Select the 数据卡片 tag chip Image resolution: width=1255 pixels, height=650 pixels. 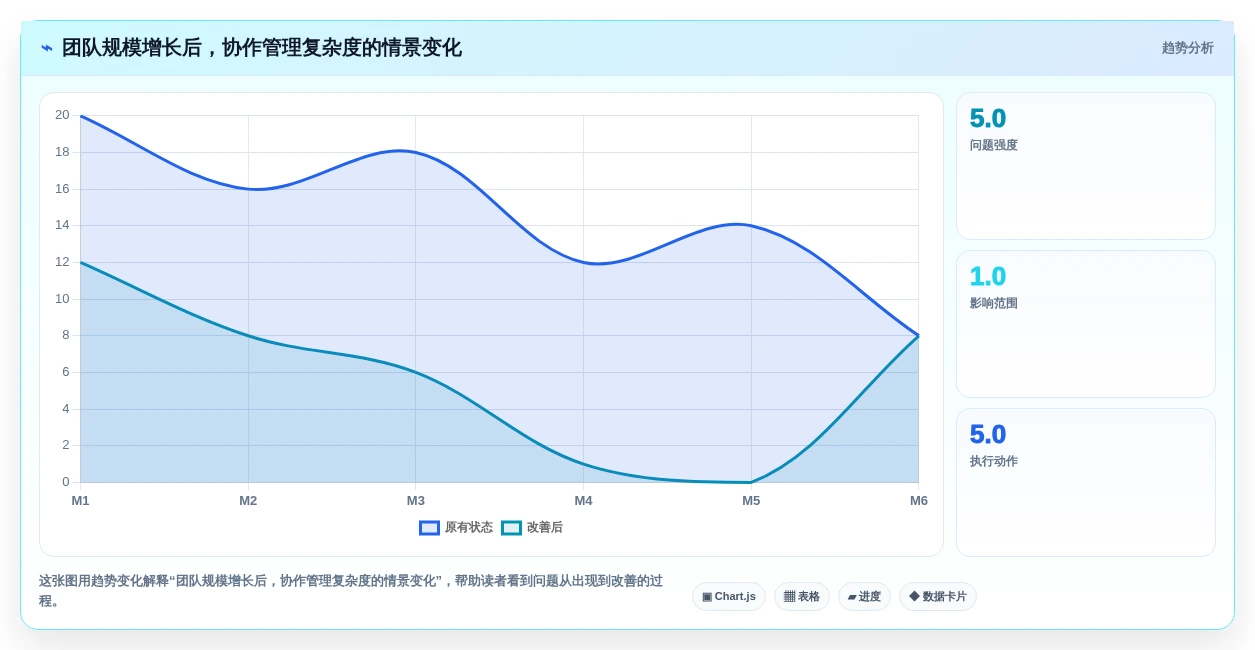(938, 596)
